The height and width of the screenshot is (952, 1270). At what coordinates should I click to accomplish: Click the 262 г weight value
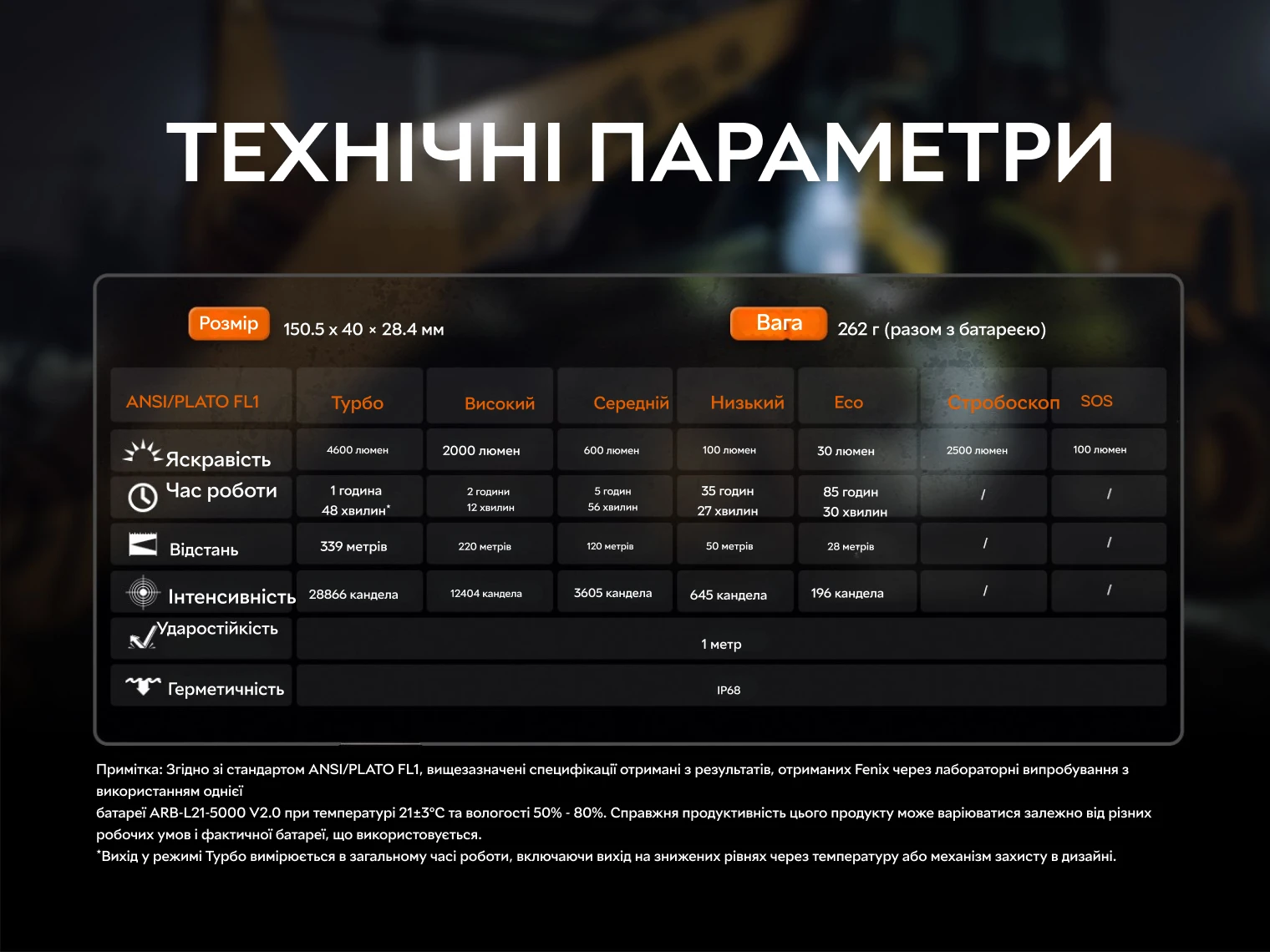pyautogui.click(x=942, y=329)
